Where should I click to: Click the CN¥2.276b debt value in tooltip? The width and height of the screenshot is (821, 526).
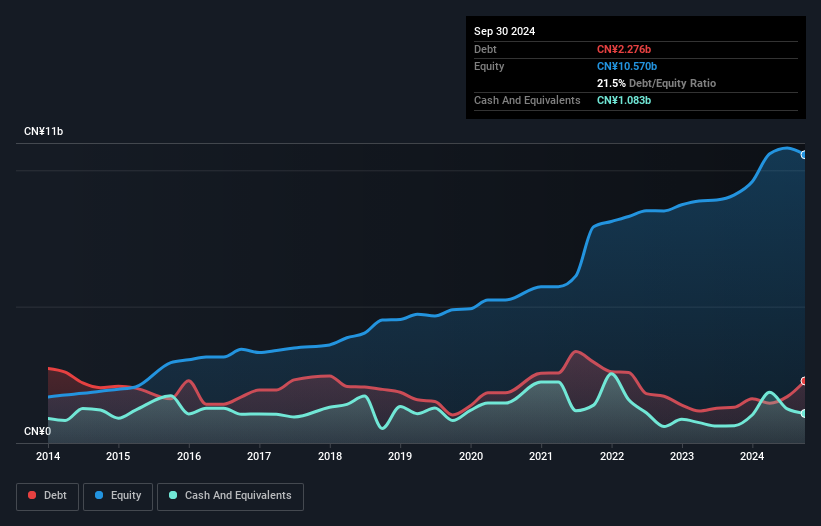point(624,49)
